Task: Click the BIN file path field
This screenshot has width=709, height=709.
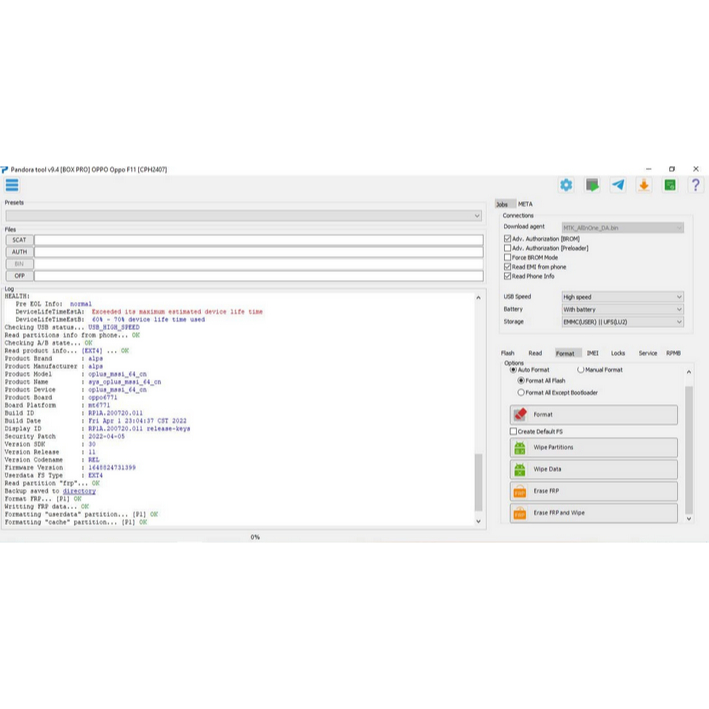Action: [x=259, y=264]
